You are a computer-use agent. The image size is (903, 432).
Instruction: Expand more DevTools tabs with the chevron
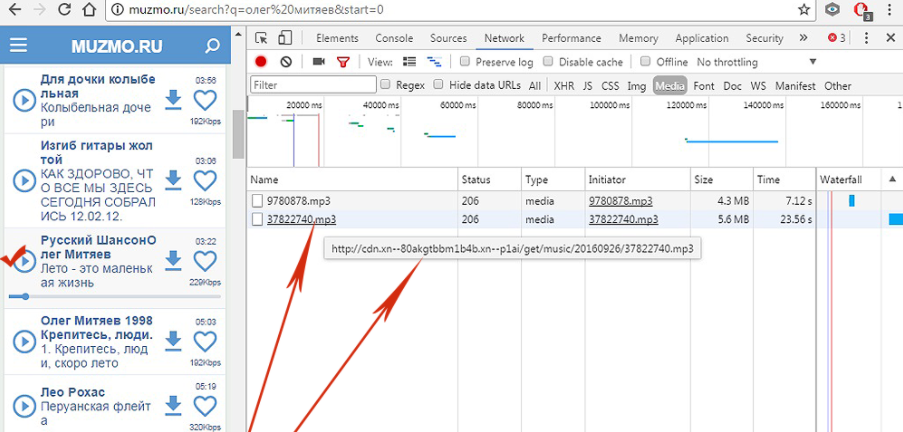(803, 38)
